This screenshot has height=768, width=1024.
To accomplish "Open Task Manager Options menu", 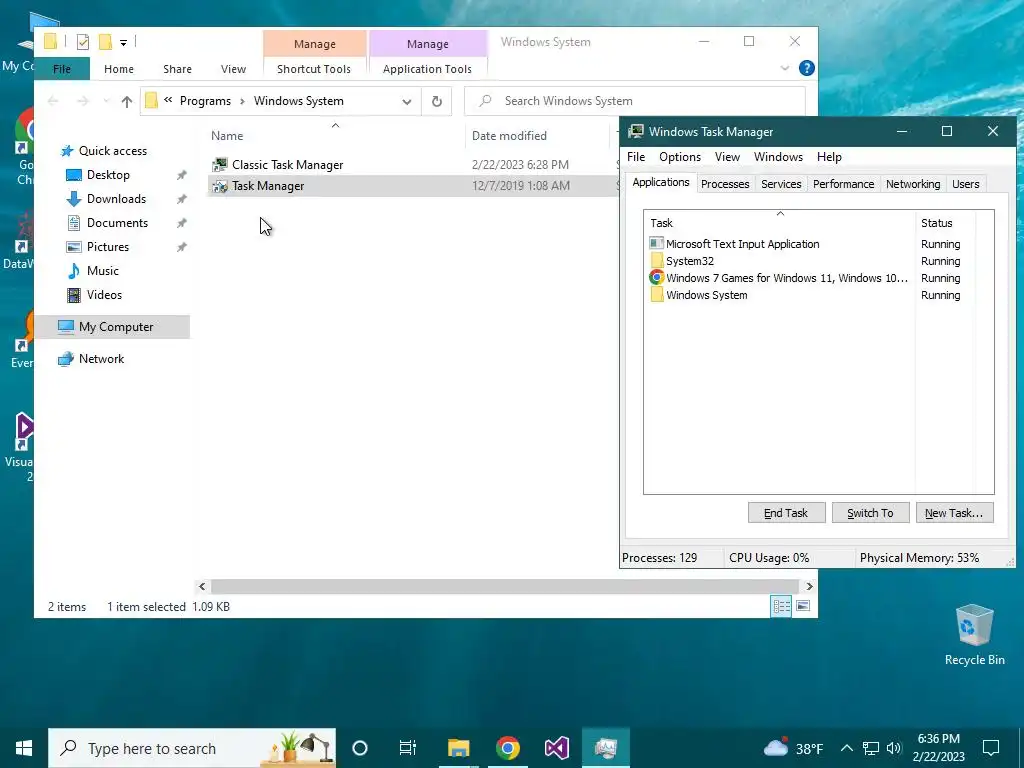I will [680, 157].
